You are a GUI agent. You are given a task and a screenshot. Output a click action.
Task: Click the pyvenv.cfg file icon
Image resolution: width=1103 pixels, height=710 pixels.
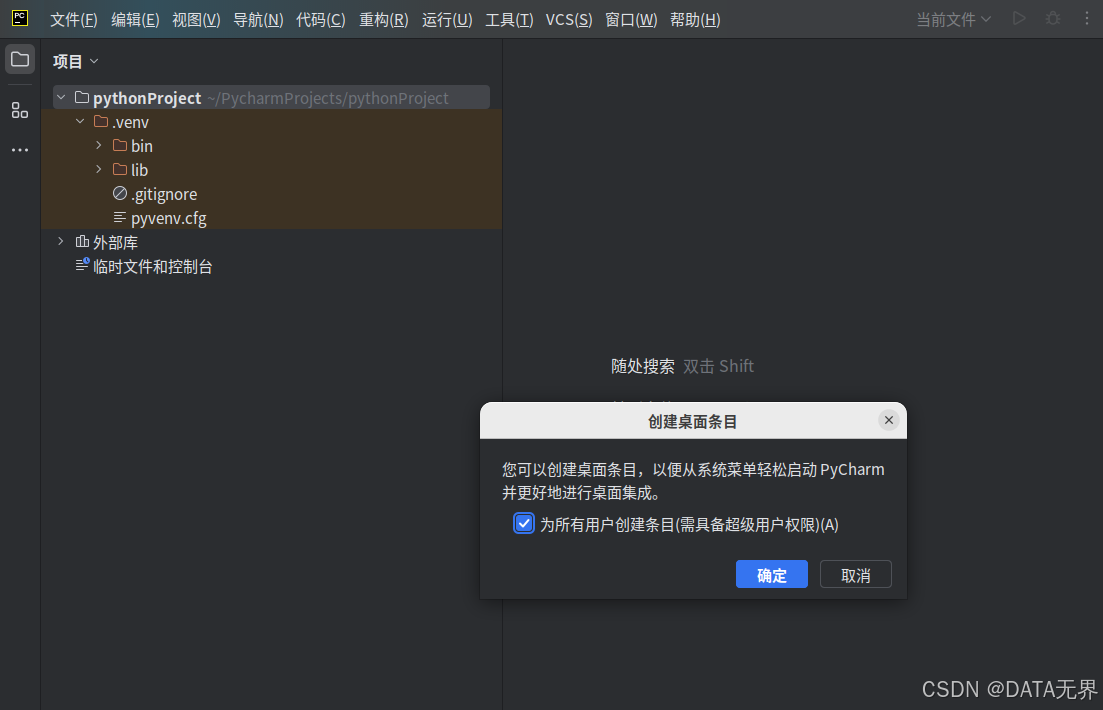(120, 217)
